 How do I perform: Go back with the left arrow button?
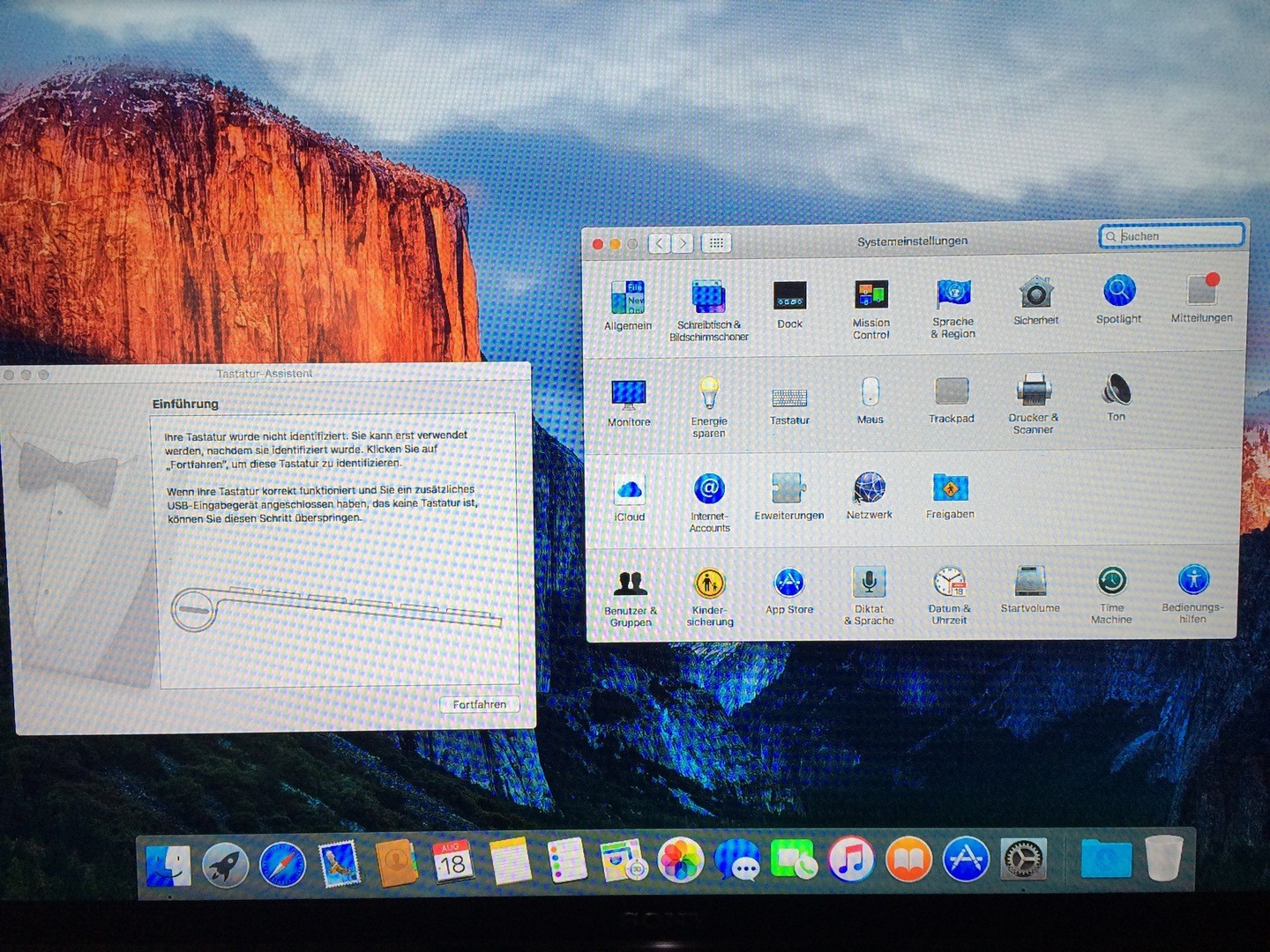click(659, 243)
